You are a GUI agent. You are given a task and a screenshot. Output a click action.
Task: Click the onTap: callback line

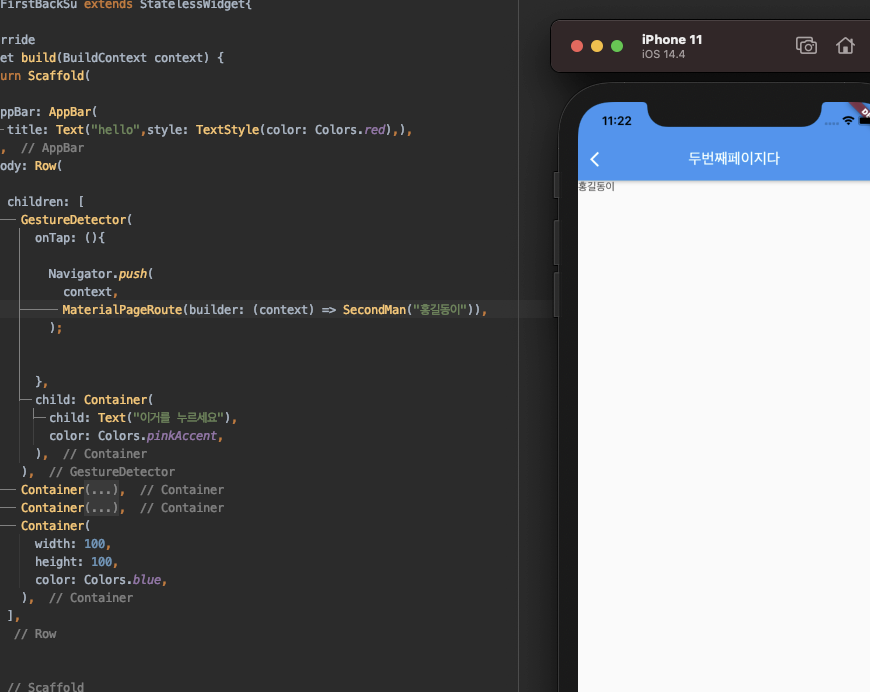point(69,238)
